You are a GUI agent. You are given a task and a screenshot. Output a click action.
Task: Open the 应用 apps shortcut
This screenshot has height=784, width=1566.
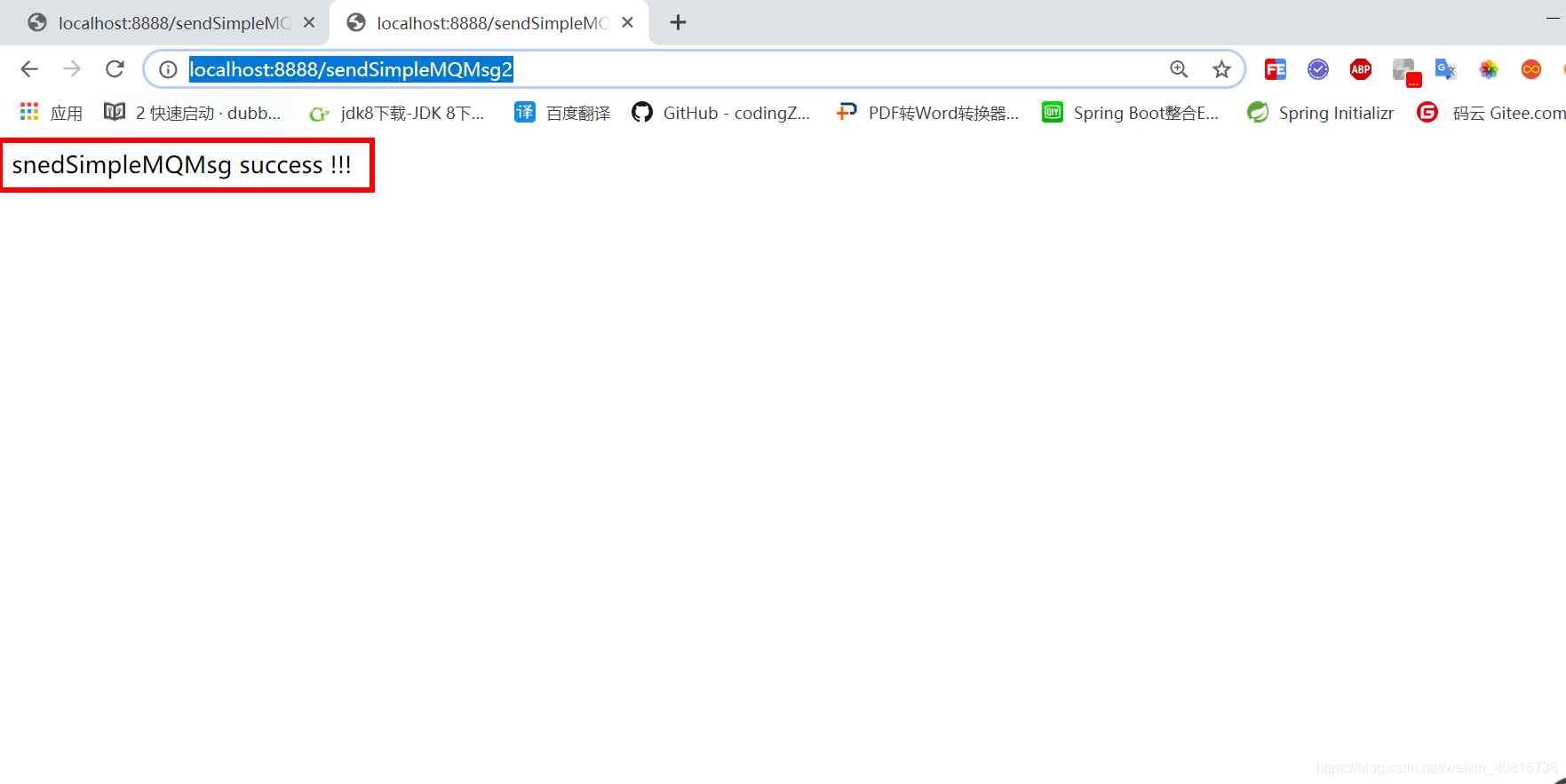coord(52,113)
